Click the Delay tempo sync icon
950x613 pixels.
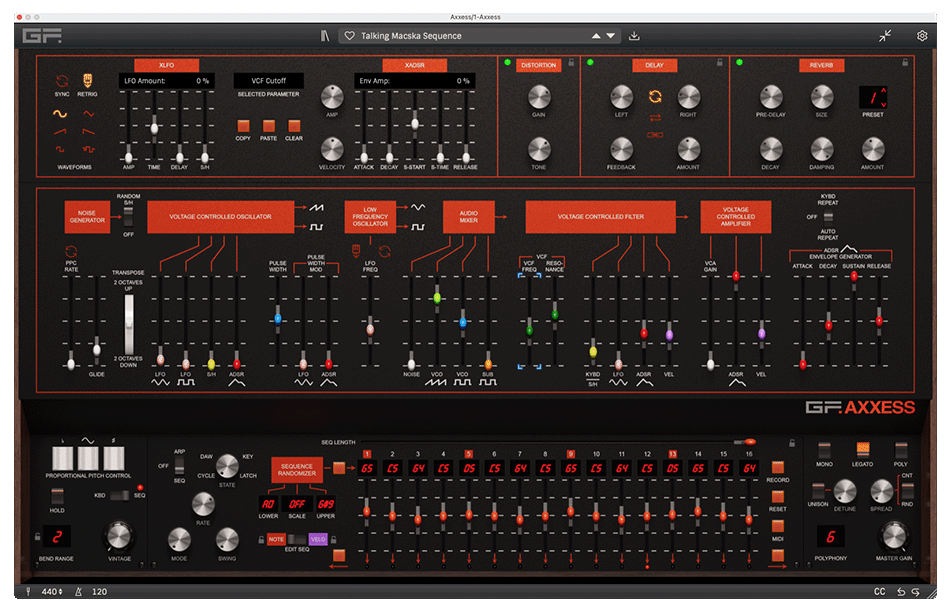tap(655, 96)
